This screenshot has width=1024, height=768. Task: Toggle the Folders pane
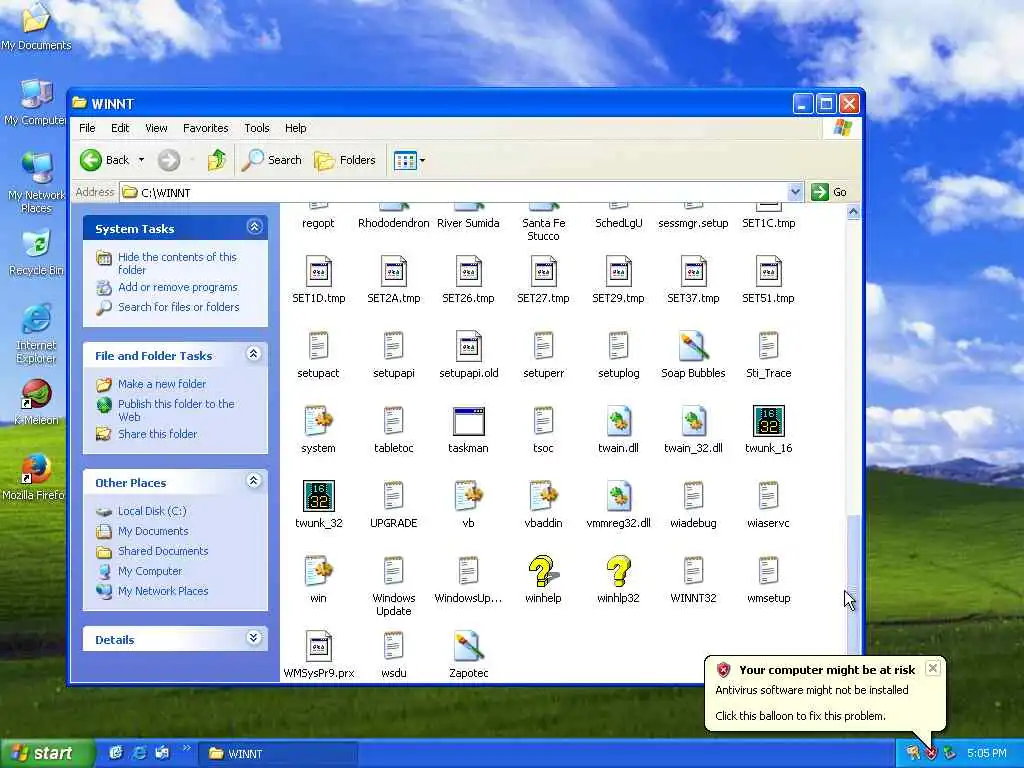click(345, 160)
